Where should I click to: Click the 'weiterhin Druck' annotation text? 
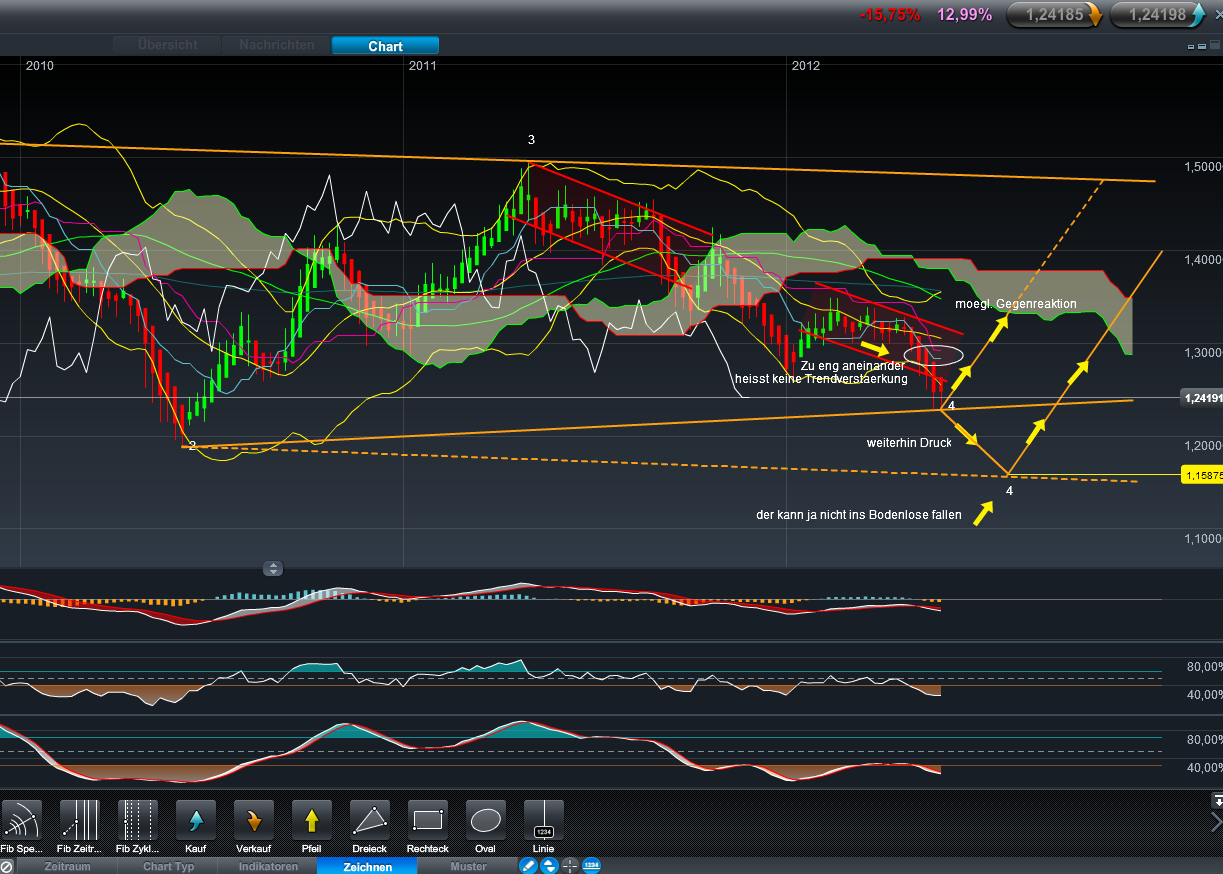tap(909, 442)
